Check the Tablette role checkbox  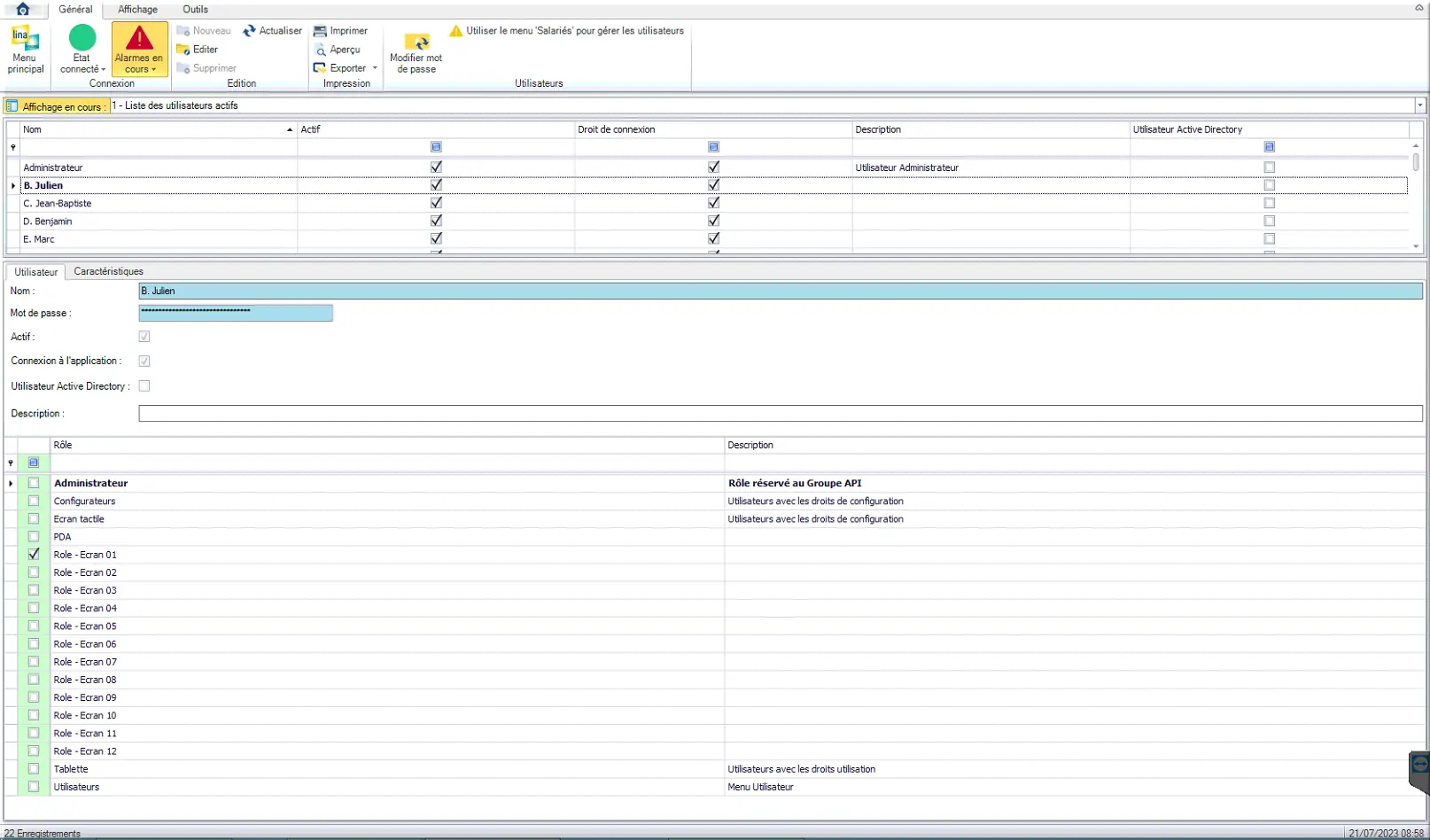click(x=34, y=769)
